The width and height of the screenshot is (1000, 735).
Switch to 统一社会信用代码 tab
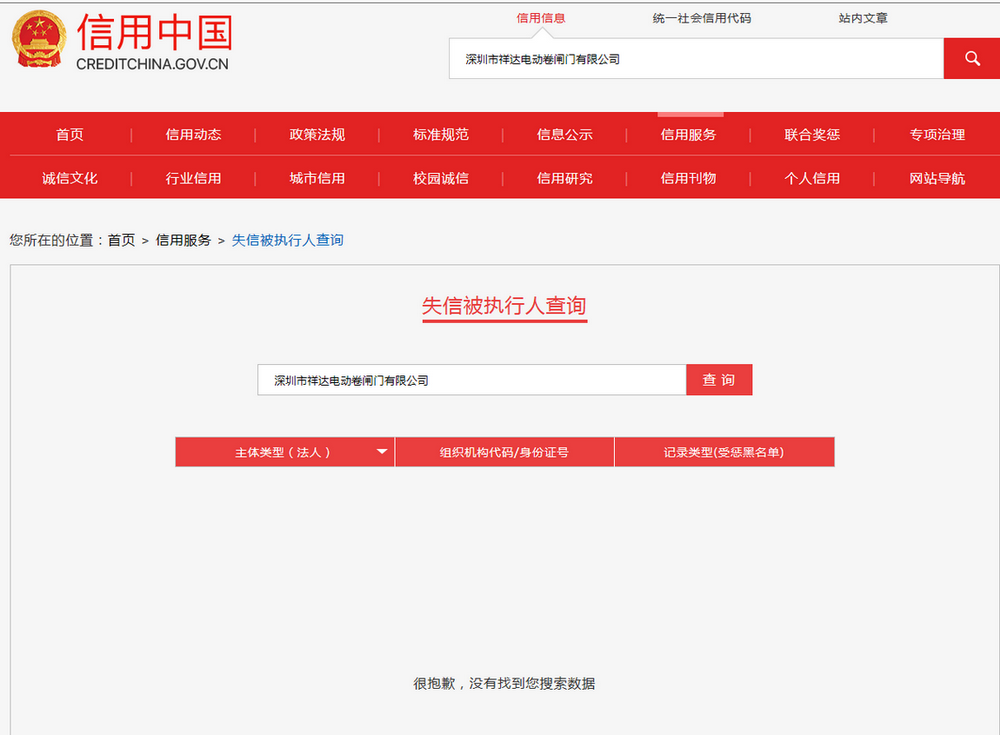(x=701, y=18)
